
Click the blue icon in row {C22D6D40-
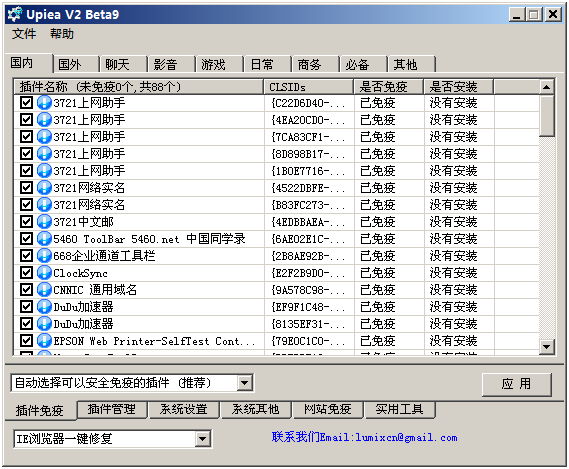[44, 103]
